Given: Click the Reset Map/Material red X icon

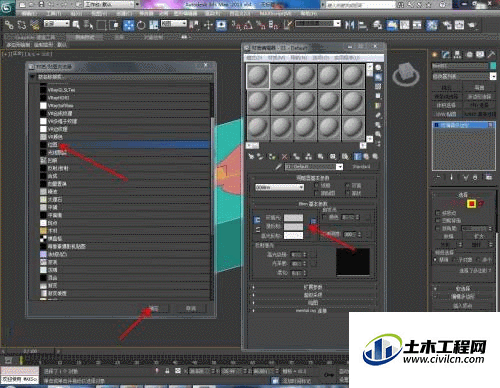Looking at the screenshot, I should 285,156.
